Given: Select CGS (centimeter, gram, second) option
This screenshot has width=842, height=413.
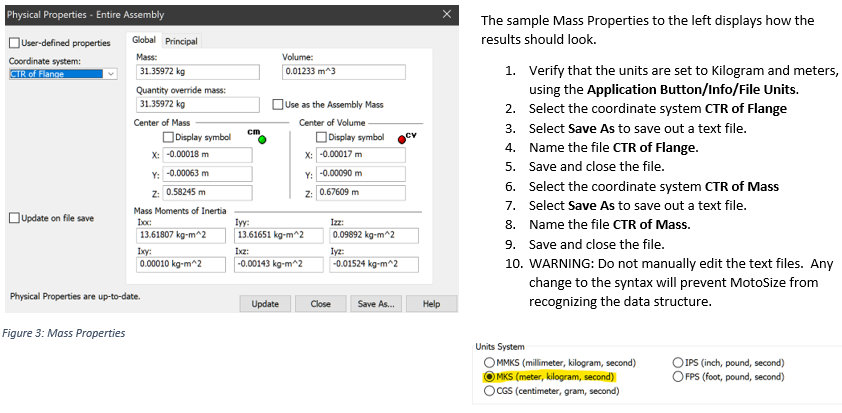Looking at the screenshot, I should coord(489,391).
